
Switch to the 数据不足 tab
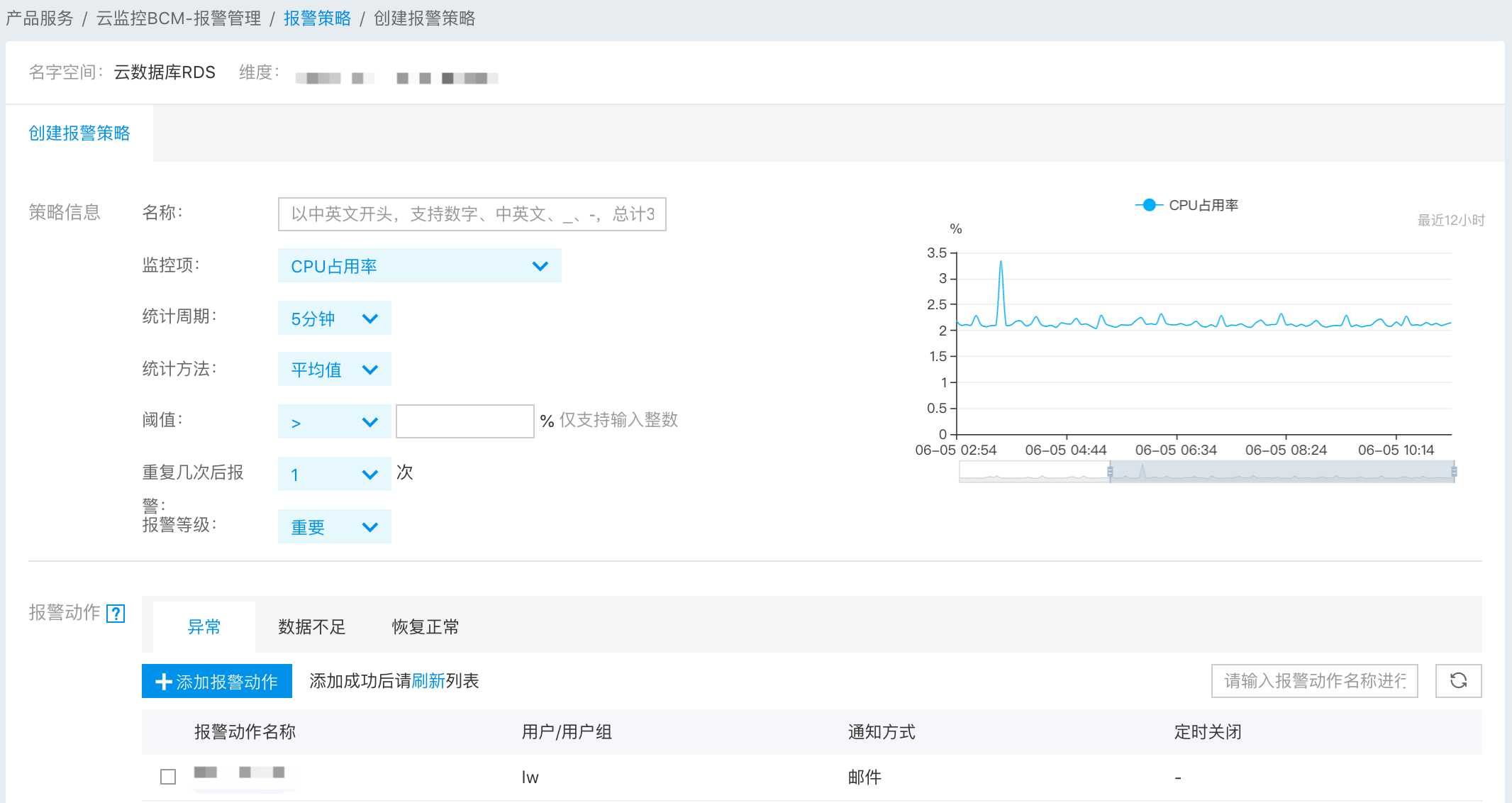(x=311, y=627)
